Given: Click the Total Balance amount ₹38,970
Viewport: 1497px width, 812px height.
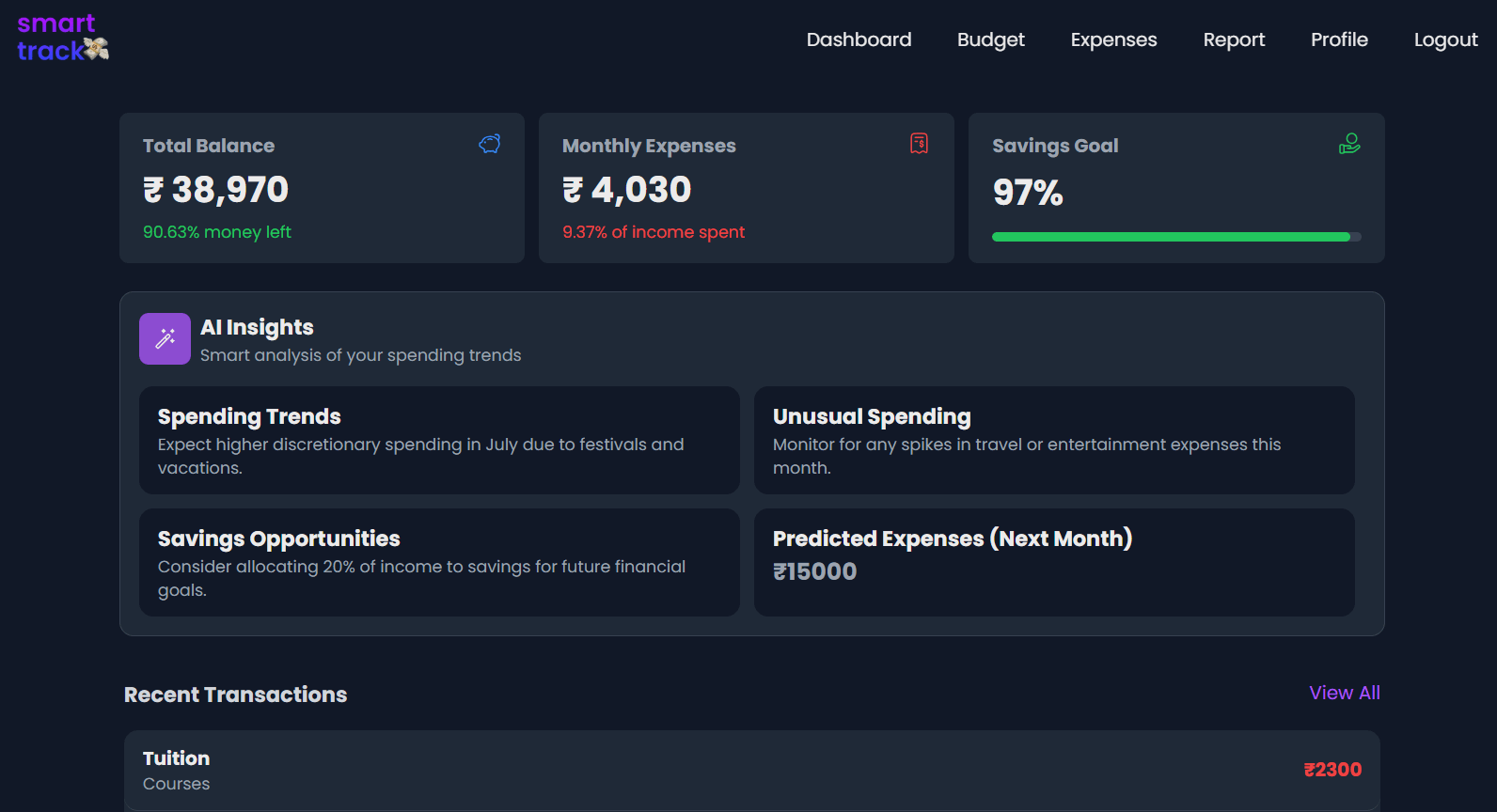Looking at the screenshot, I should coord(216,190).
